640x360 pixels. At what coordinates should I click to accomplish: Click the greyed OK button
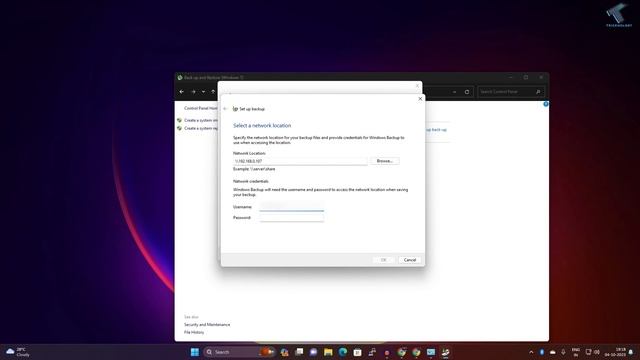point(383,260)
